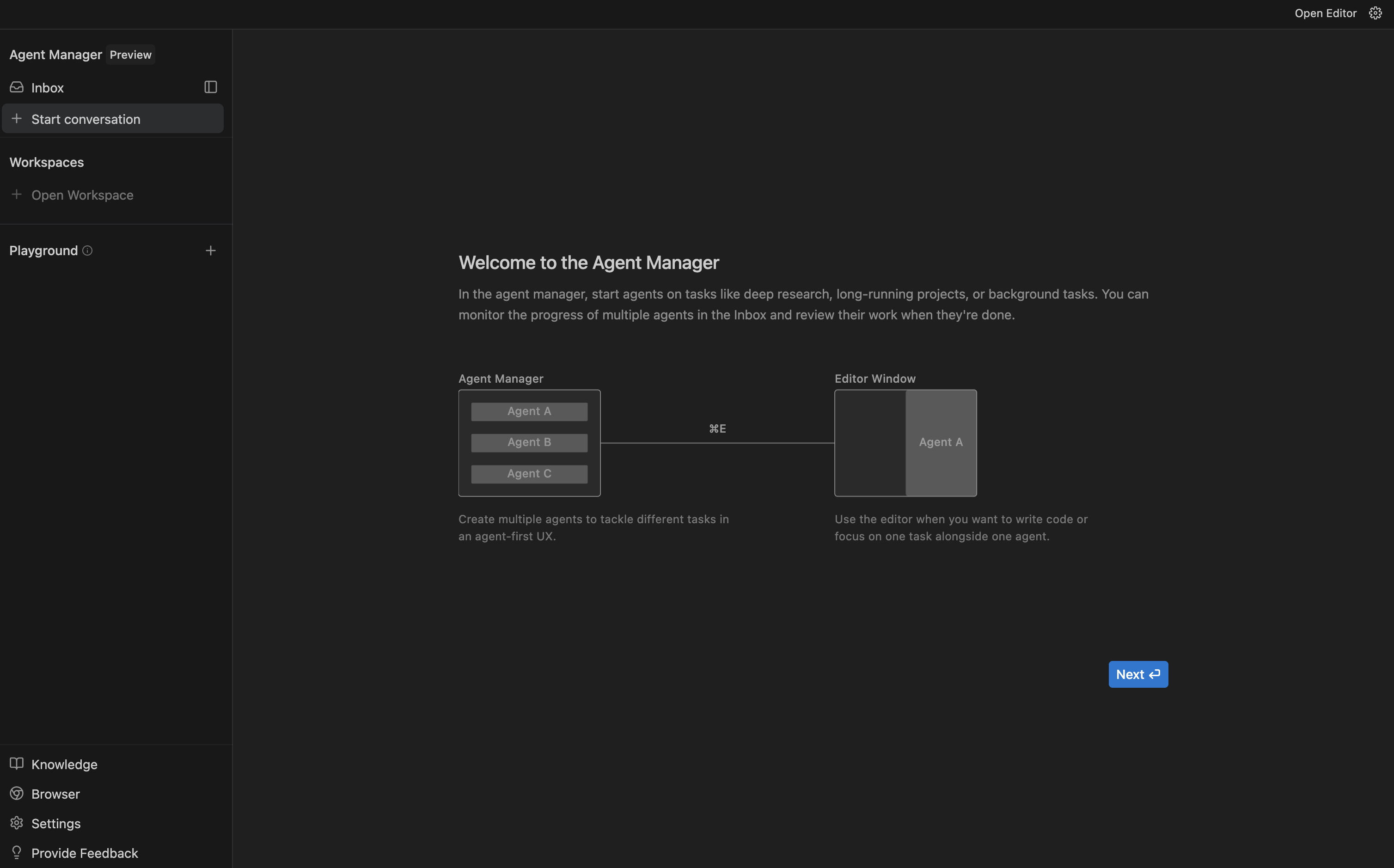Click the Next button
This screenshot has width=1394, height=868.
click(1137, 674)
